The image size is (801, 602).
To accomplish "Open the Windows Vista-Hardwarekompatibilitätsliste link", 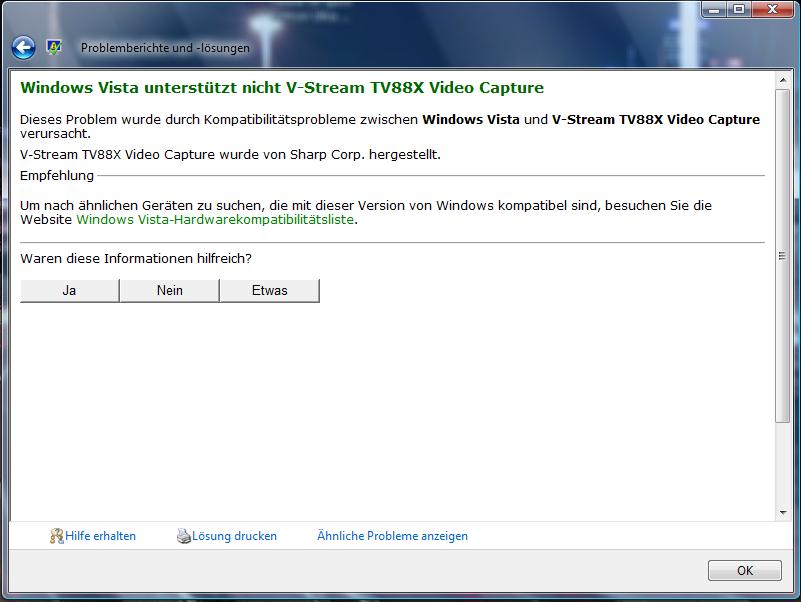I will tap(215, 220).
